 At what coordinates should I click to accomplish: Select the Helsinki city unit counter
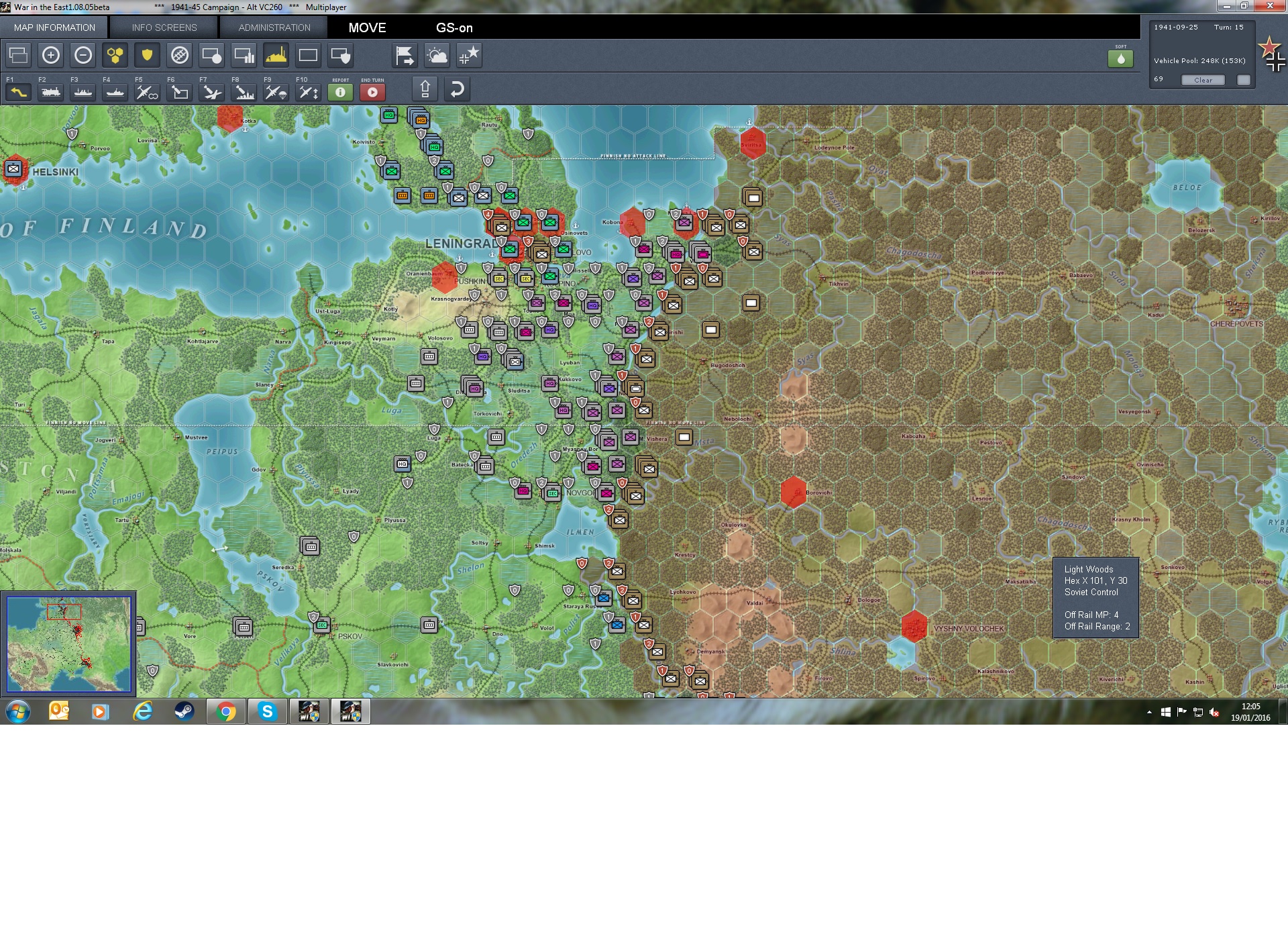pyautogui.click(x=13, y=169)
